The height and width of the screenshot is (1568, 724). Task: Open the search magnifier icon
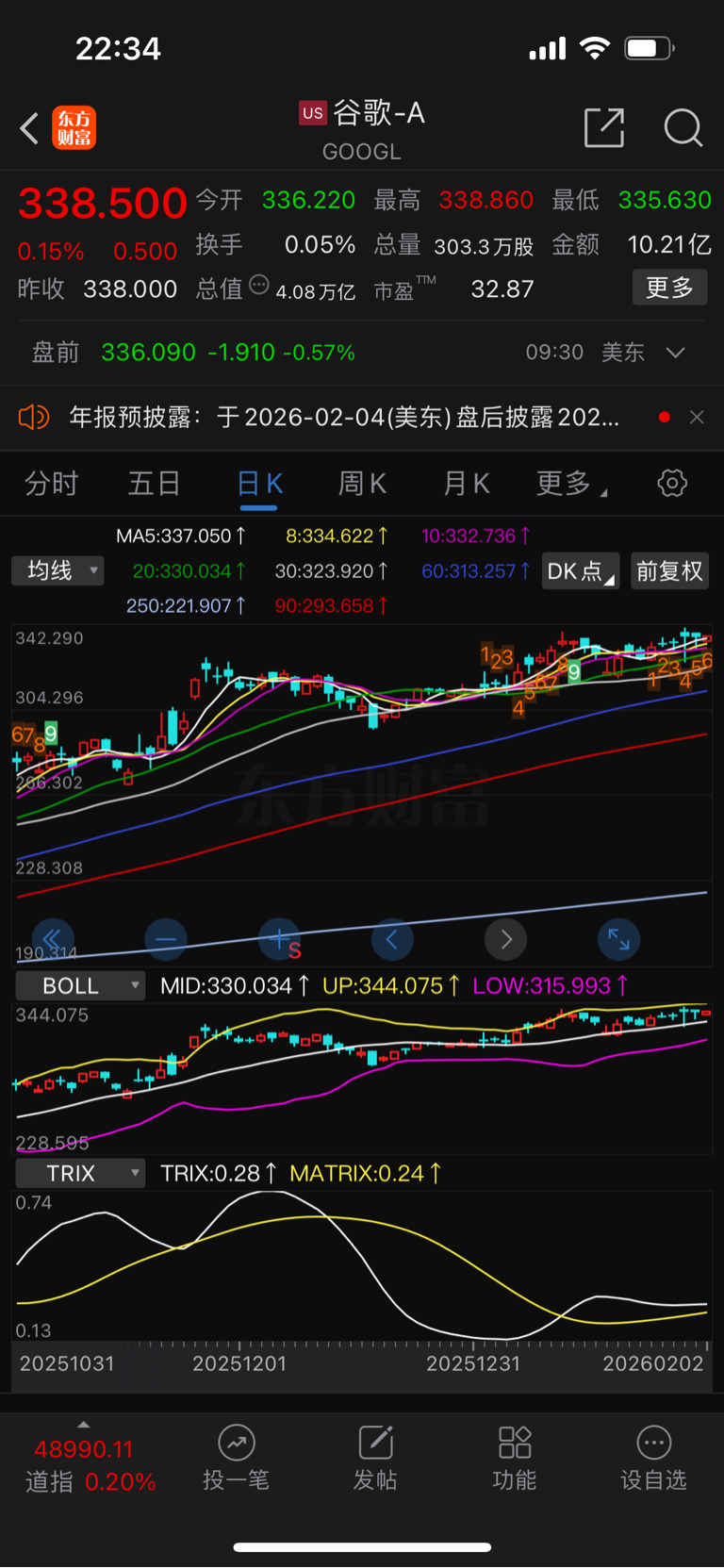pos(683,127)
